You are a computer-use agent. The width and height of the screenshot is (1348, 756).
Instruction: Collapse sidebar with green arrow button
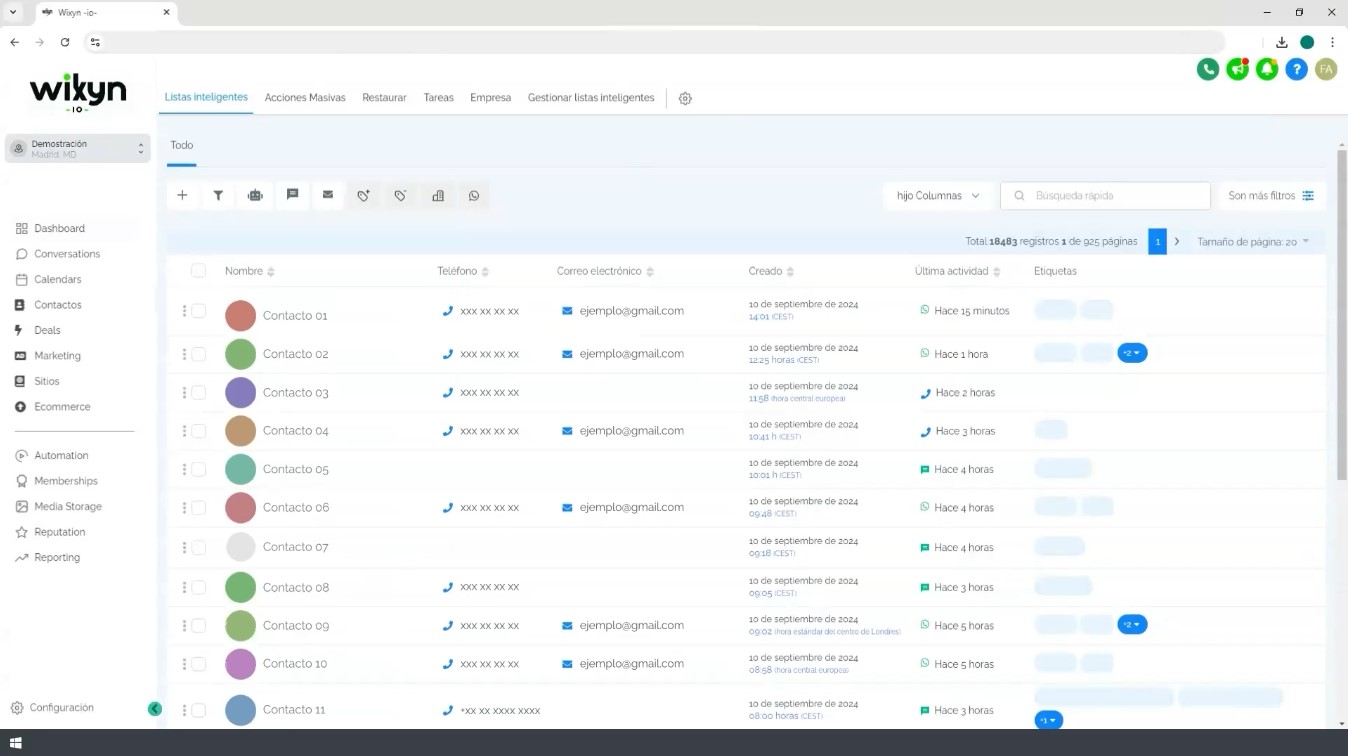(155, 709)
